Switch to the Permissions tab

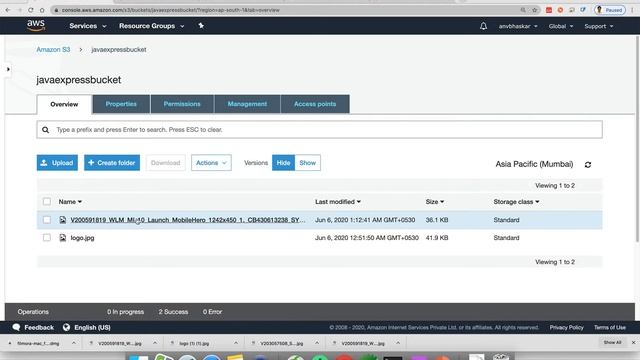(182, 104)
